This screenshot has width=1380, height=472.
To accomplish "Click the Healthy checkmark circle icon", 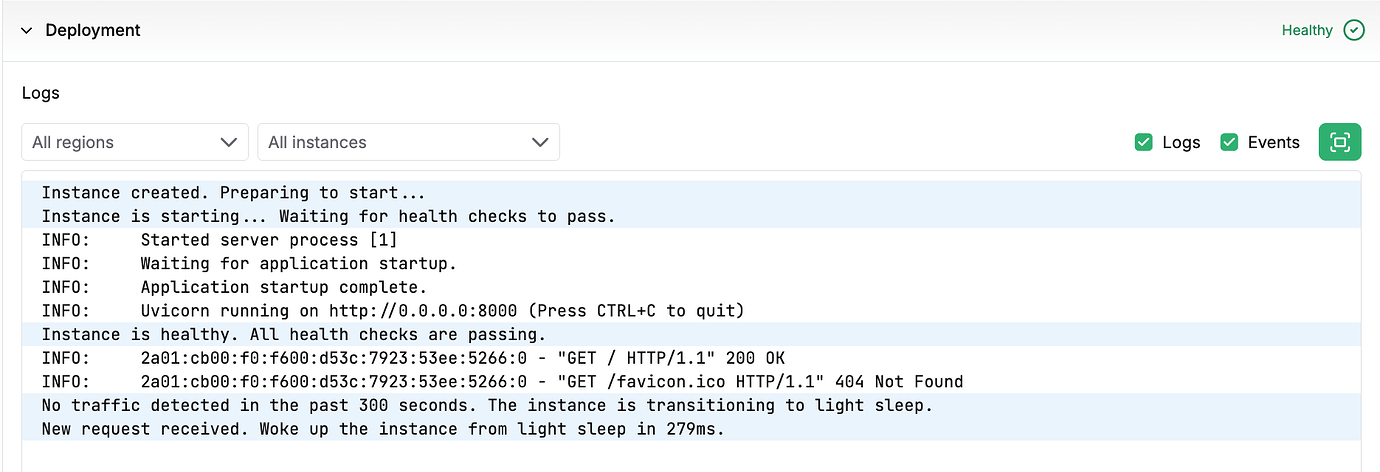I will (x=1353, y=30).
